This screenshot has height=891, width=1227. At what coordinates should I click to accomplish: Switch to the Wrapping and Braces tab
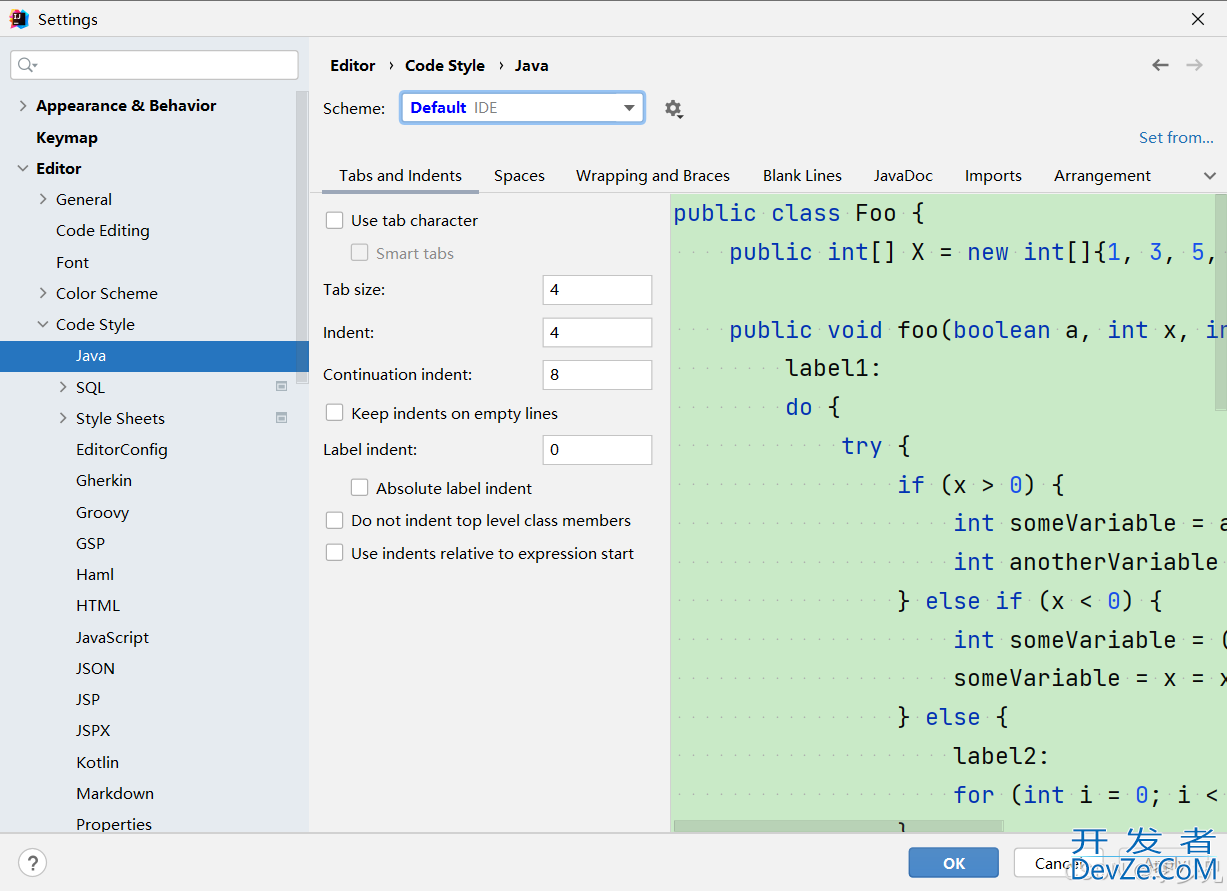pyautogui.click(x=652, y=176)
